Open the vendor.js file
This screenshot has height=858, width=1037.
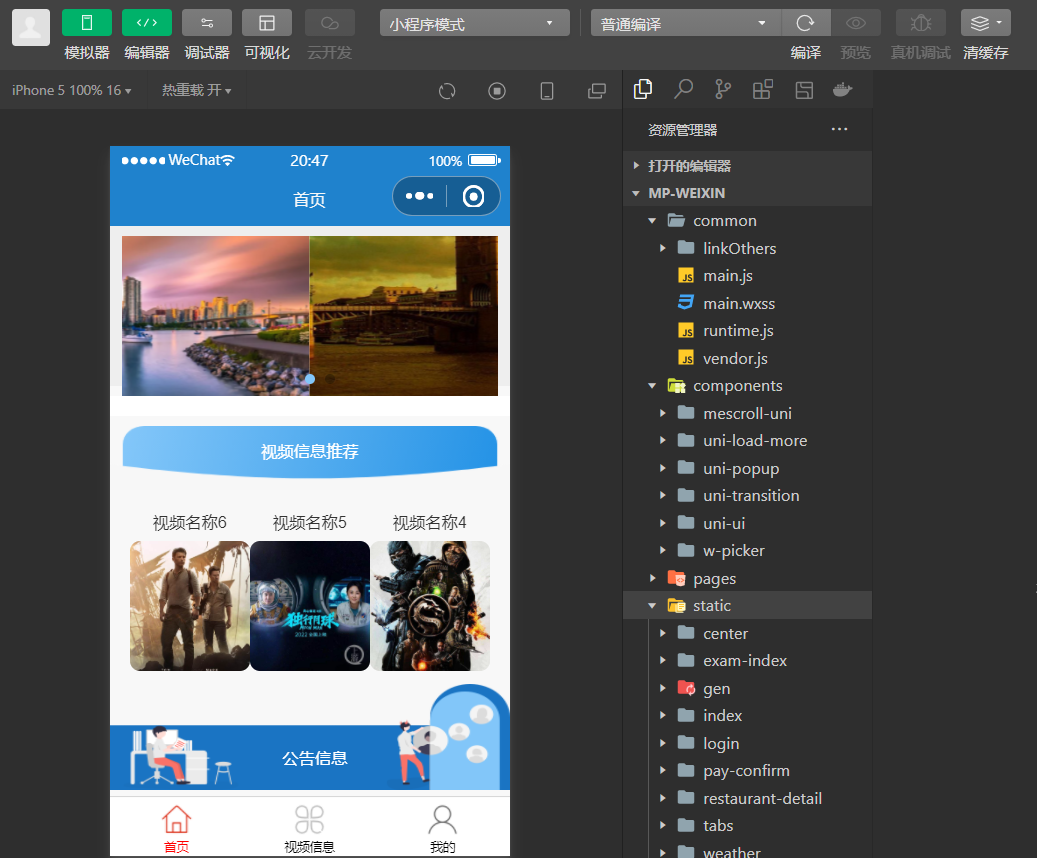click(747, 359)
